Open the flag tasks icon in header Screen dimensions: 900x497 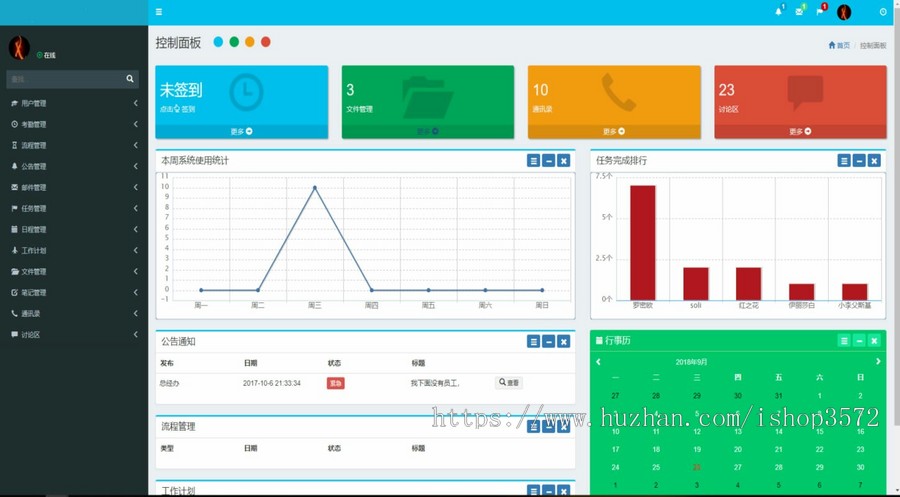(820, 11)
